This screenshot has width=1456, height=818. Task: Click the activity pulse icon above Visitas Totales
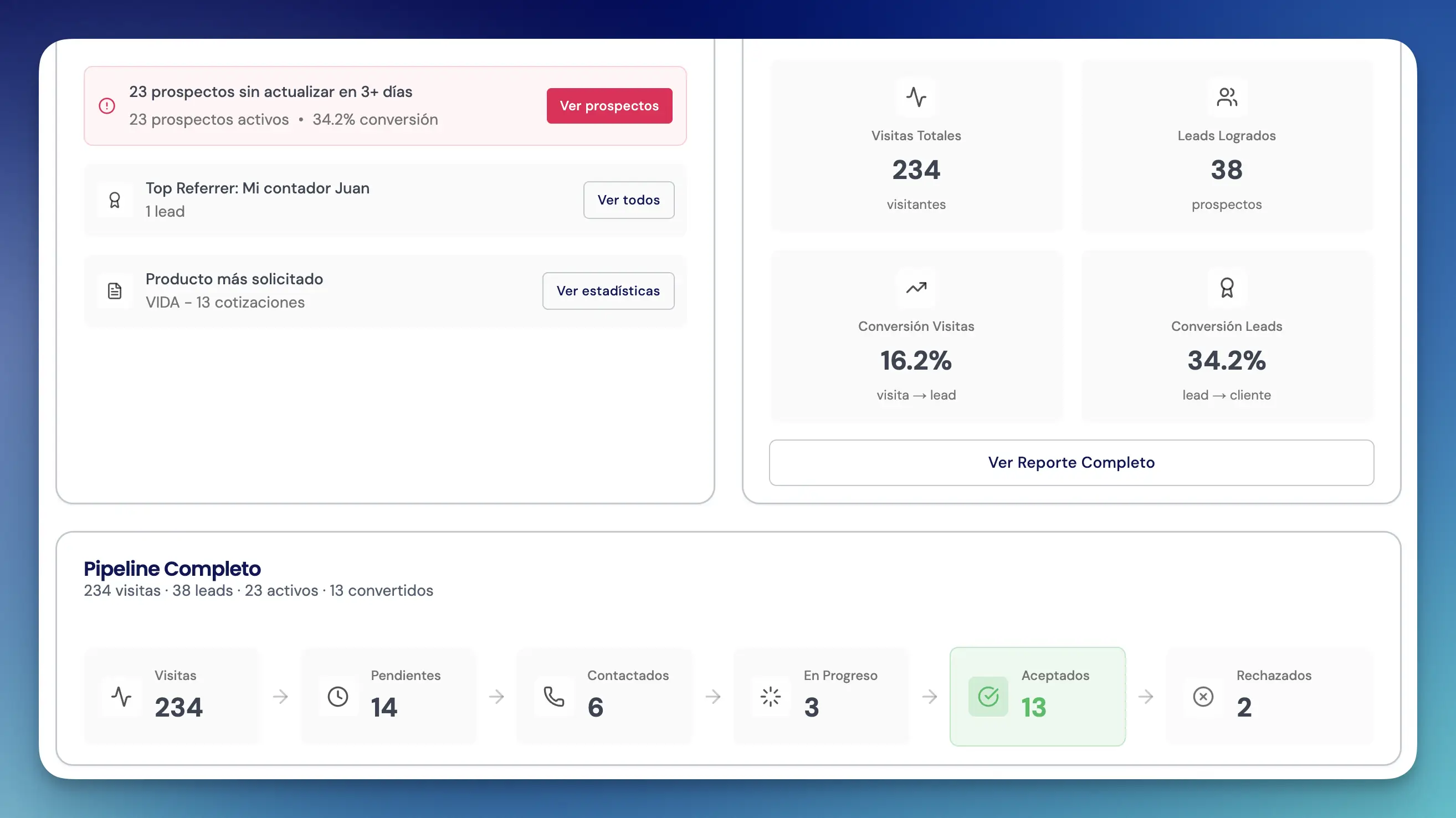916,96
